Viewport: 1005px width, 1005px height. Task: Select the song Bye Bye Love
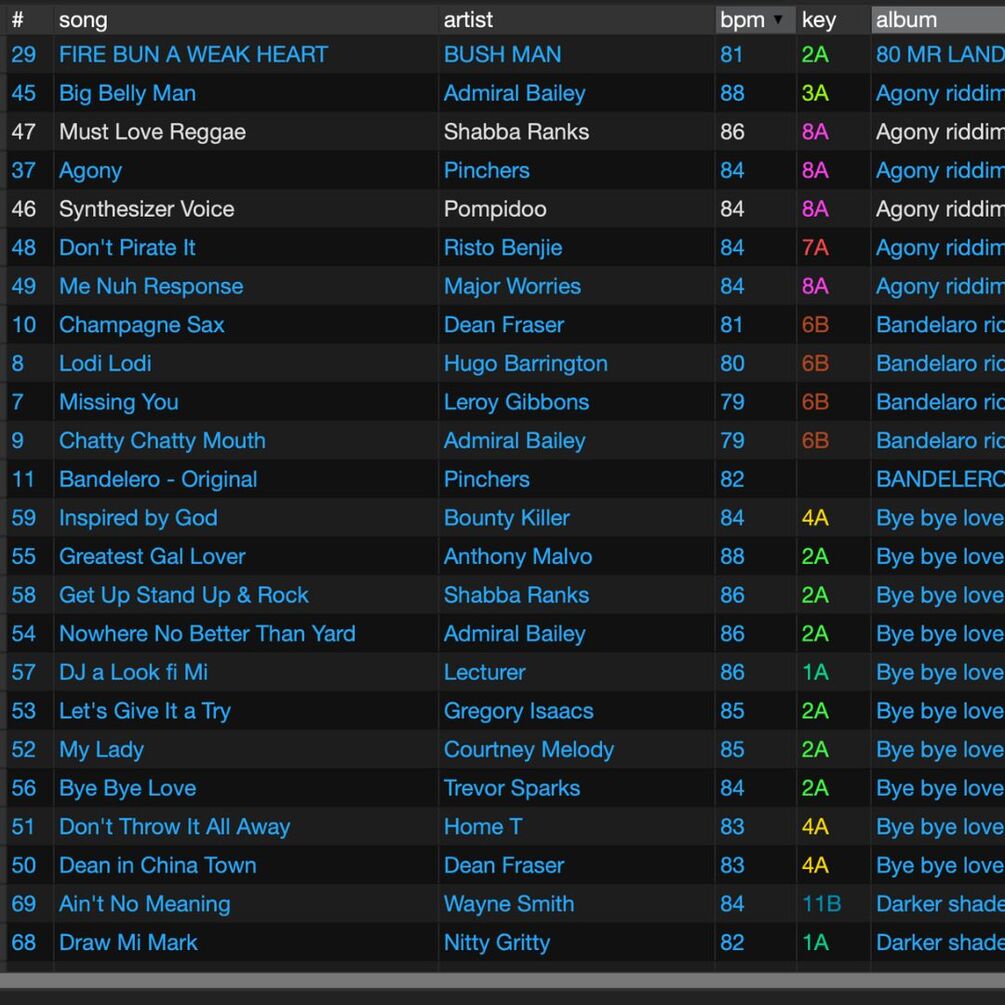[128, 788]
